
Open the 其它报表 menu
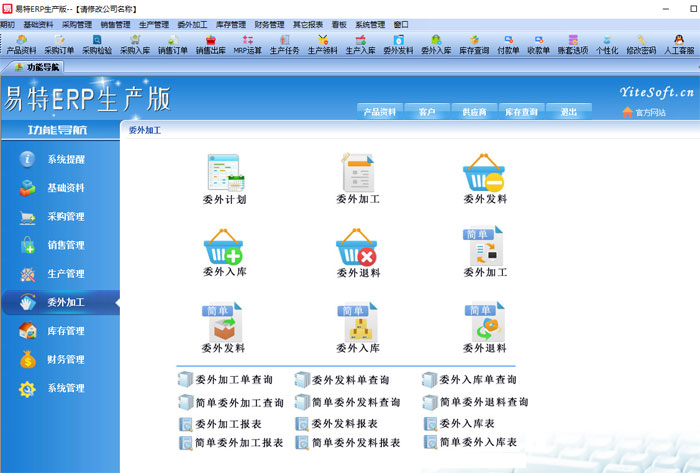click(306, 24)
